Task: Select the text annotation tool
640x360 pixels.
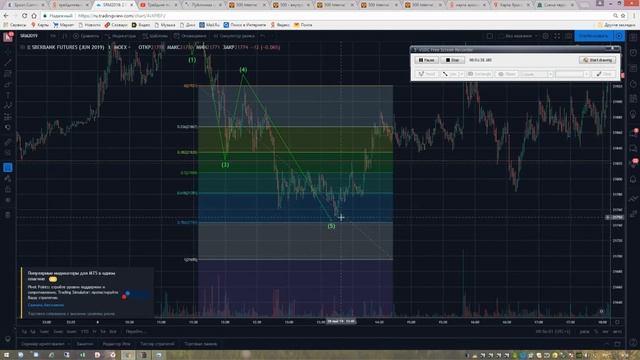Action: tap(8, 95)
